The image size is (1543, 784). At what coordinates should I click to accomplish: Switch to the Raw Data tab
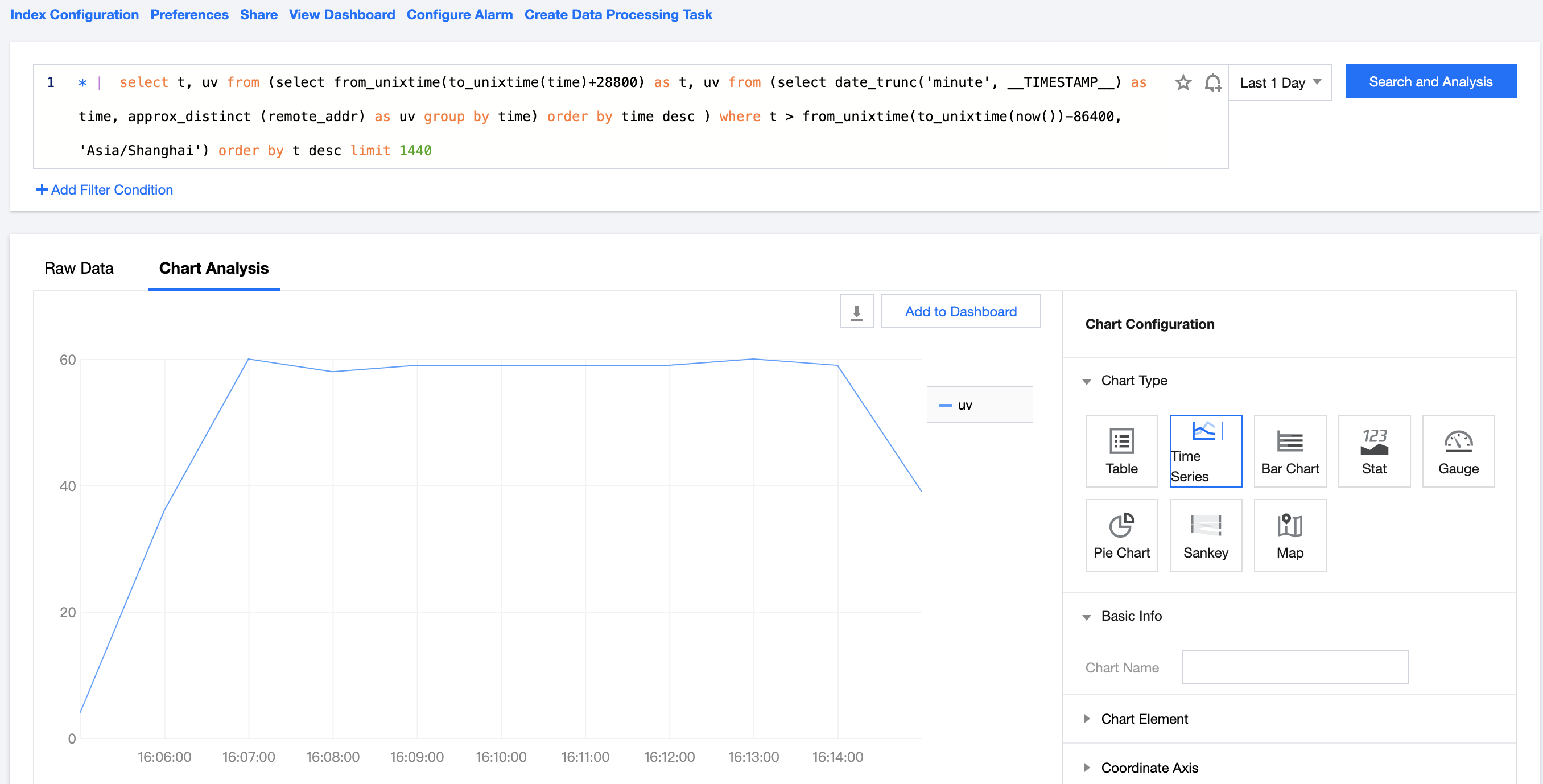pos(79,269)
